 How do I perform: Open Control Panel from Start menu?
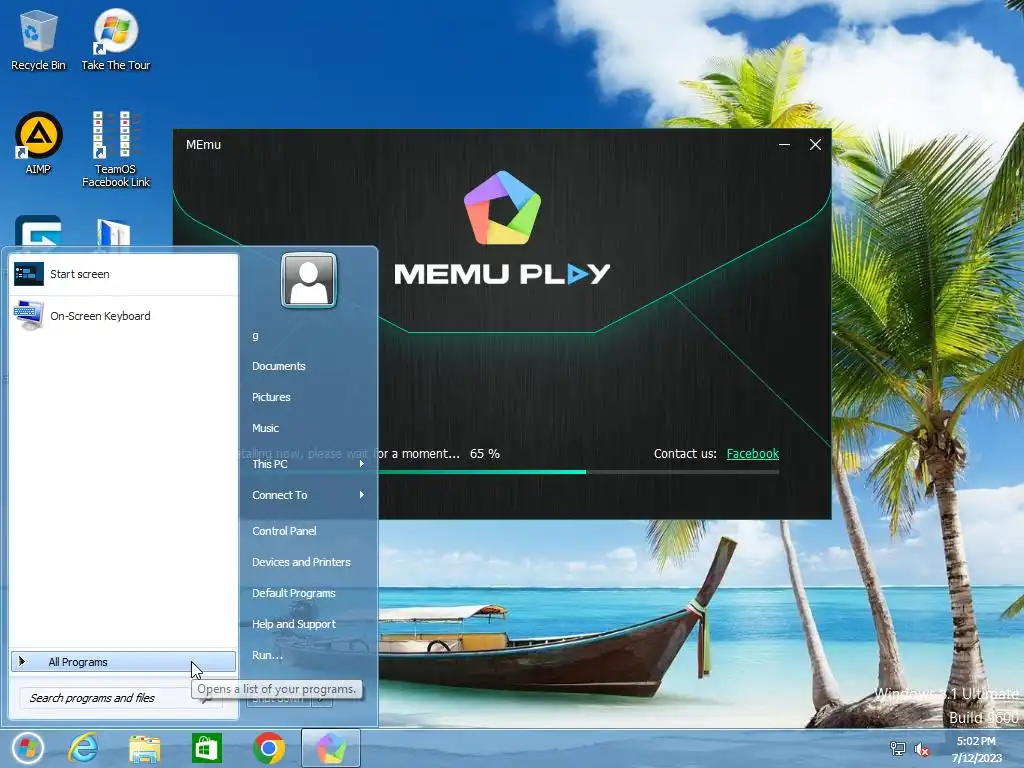pyautogui.click(x=284, y=531)
